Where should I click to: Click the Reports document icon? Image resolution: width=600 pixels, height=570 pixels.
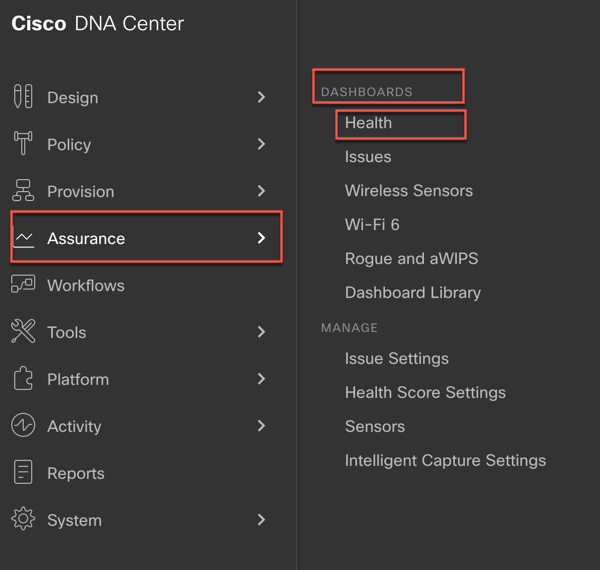click(23, 472)
